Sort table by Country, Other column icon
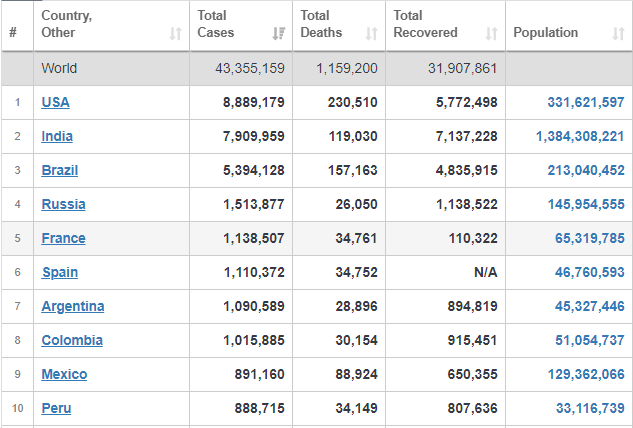 [x=175, y=34]
